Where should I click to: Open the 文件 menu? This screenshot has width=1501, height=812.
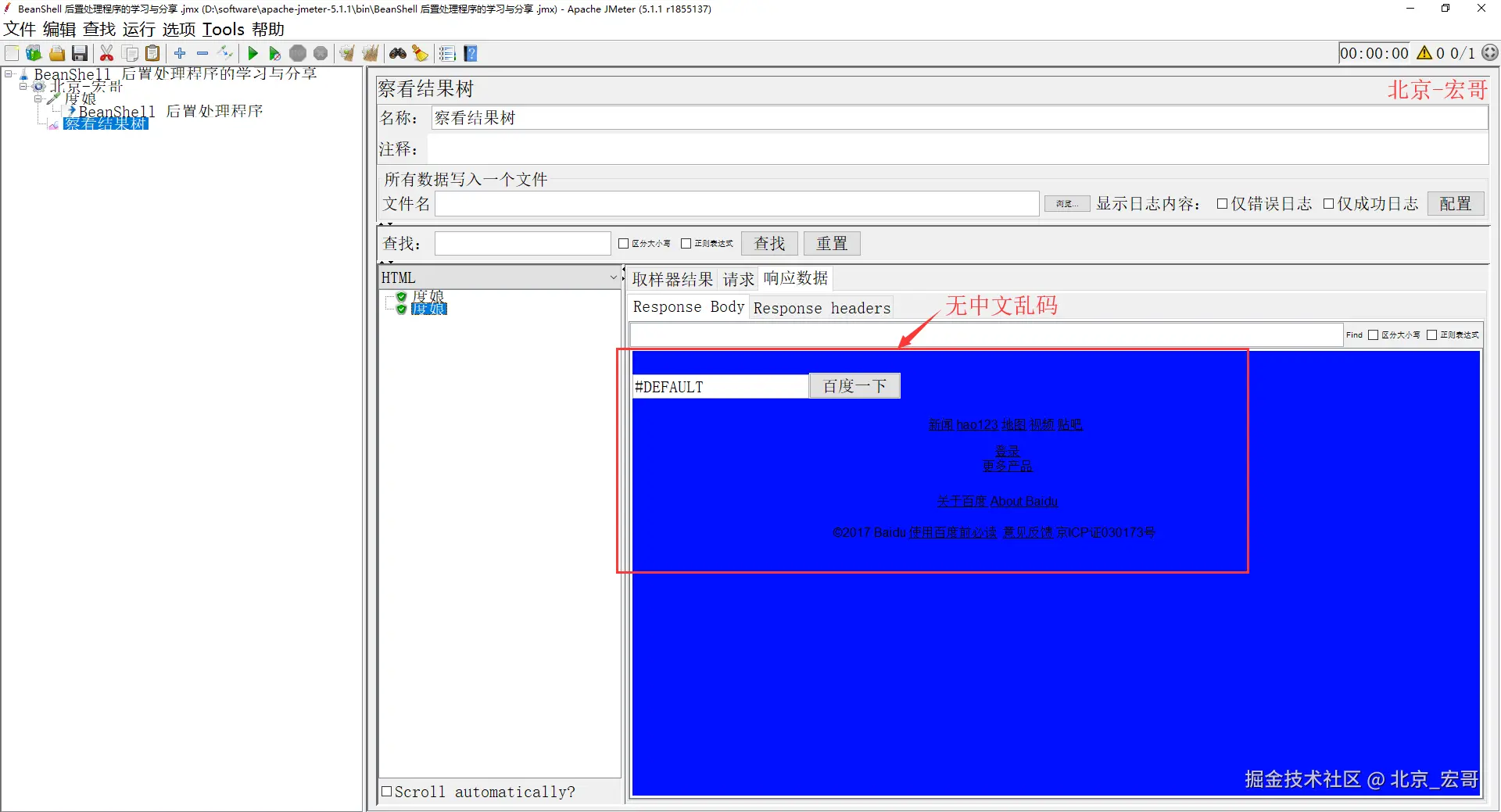pos(20,30)
